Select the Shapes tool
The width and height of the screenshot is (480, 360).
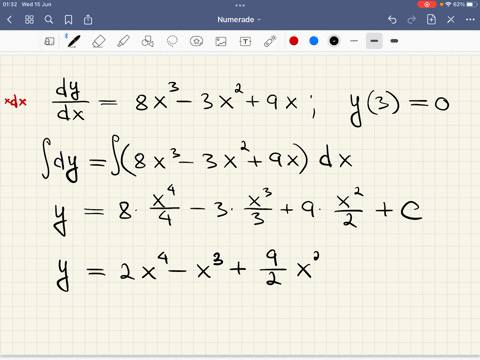[x=148, y=41]
